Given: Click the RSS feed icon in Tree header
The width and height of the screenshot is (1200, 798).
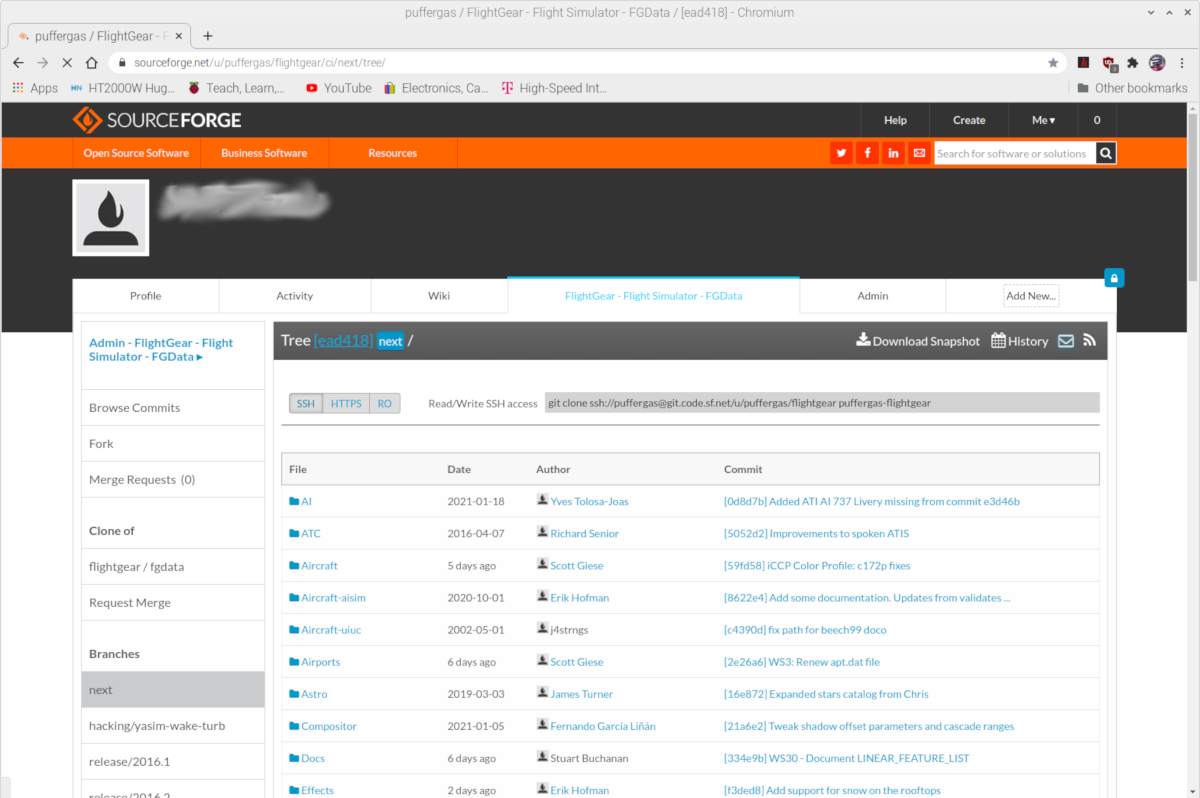Looking at the screenshot, I should coord(1089,341).
